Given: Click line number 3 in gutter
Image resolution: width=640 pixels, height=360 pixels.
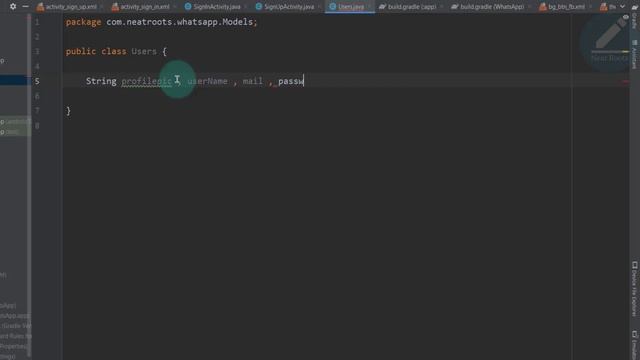Looking at the screenshot, I should 37,51.
